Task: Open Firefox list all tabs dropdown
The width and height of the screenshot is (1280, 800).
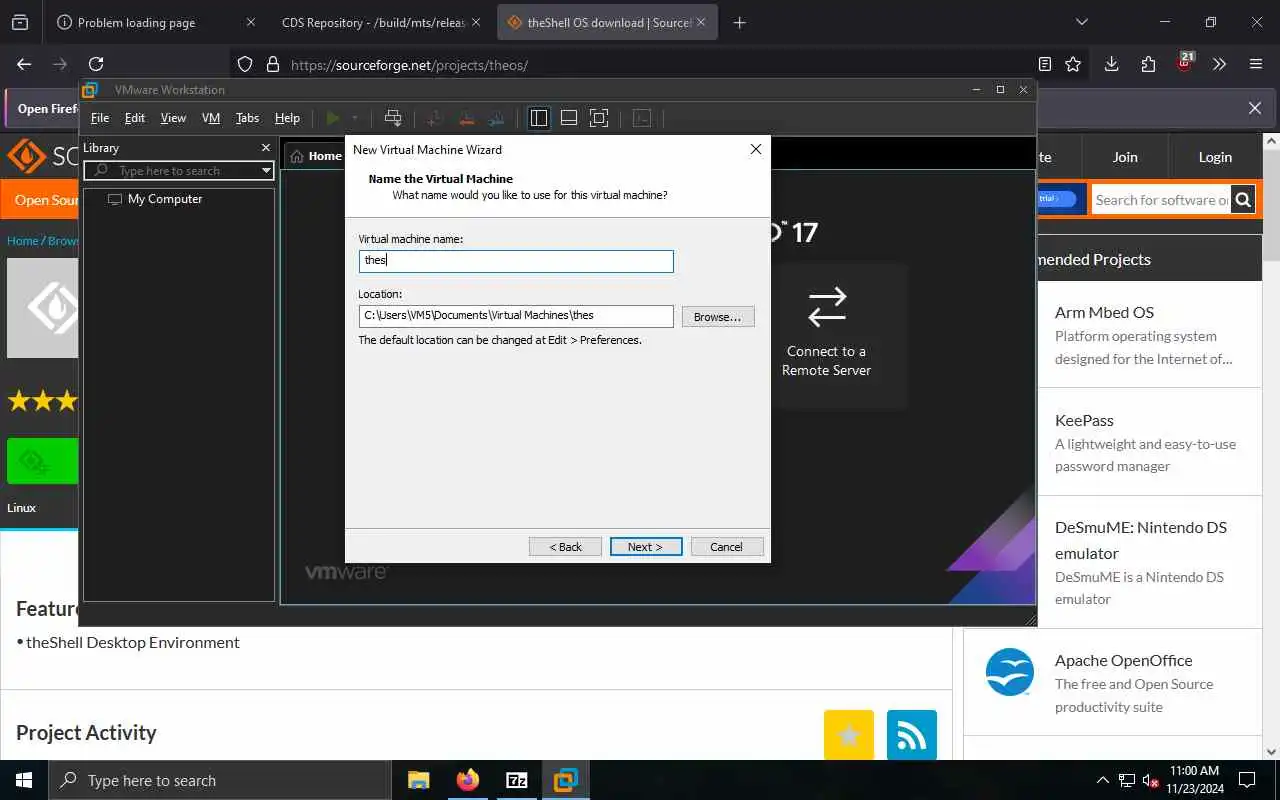Action: point(1081,22)
